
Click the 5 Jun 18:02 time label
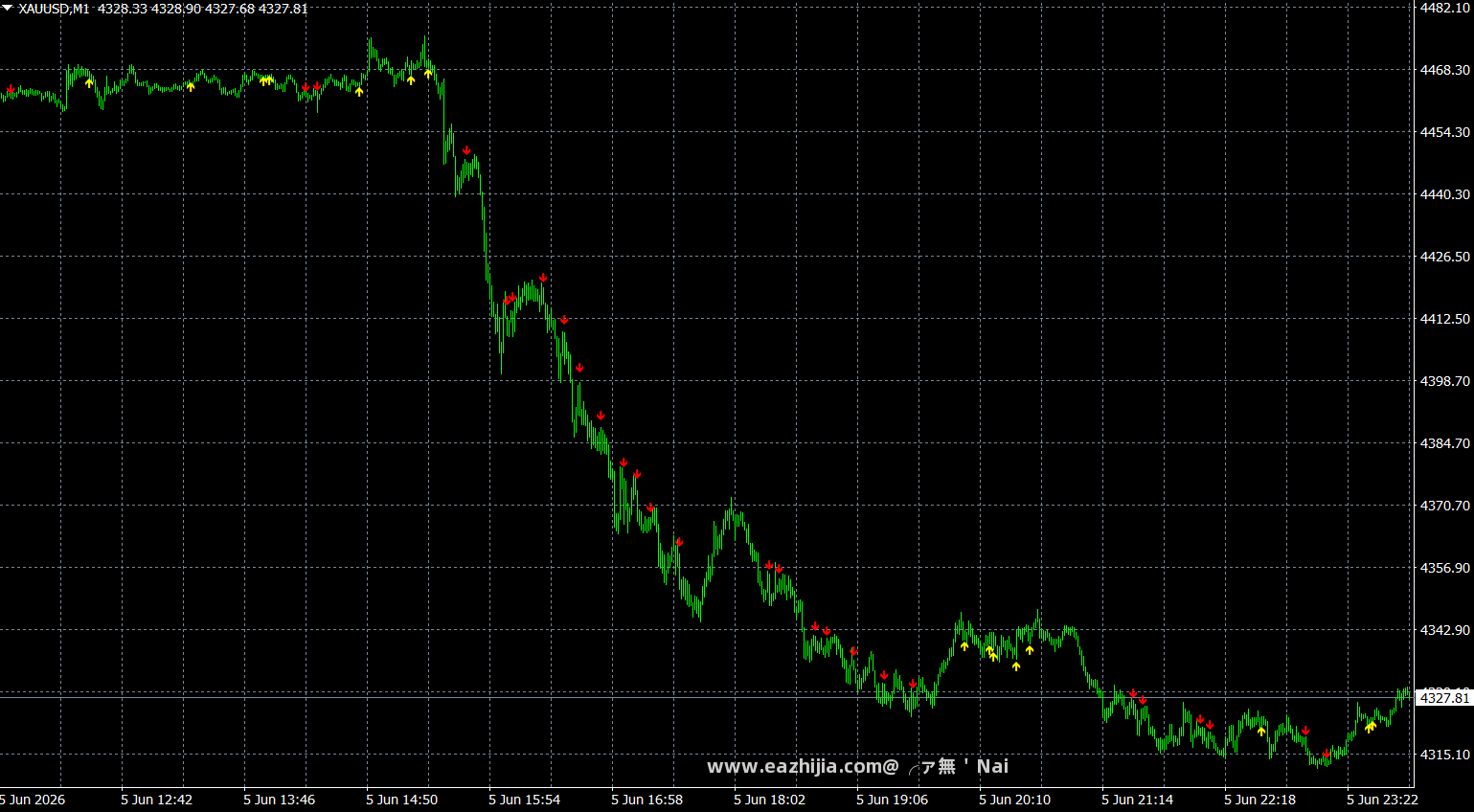tap(769, 800)
